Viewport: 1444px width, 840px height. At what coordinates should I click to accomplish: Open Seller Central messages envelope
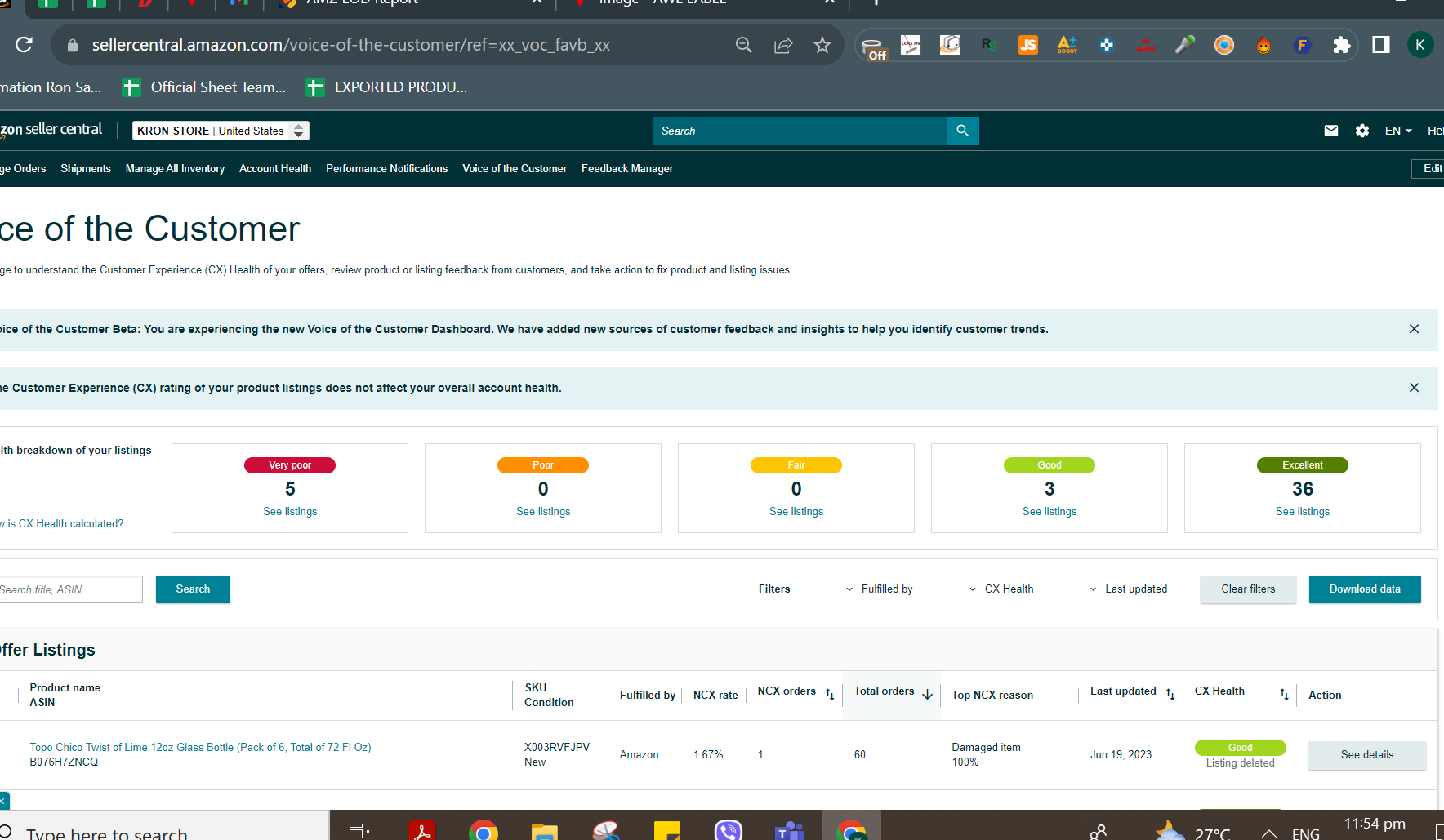(1331, 131)
